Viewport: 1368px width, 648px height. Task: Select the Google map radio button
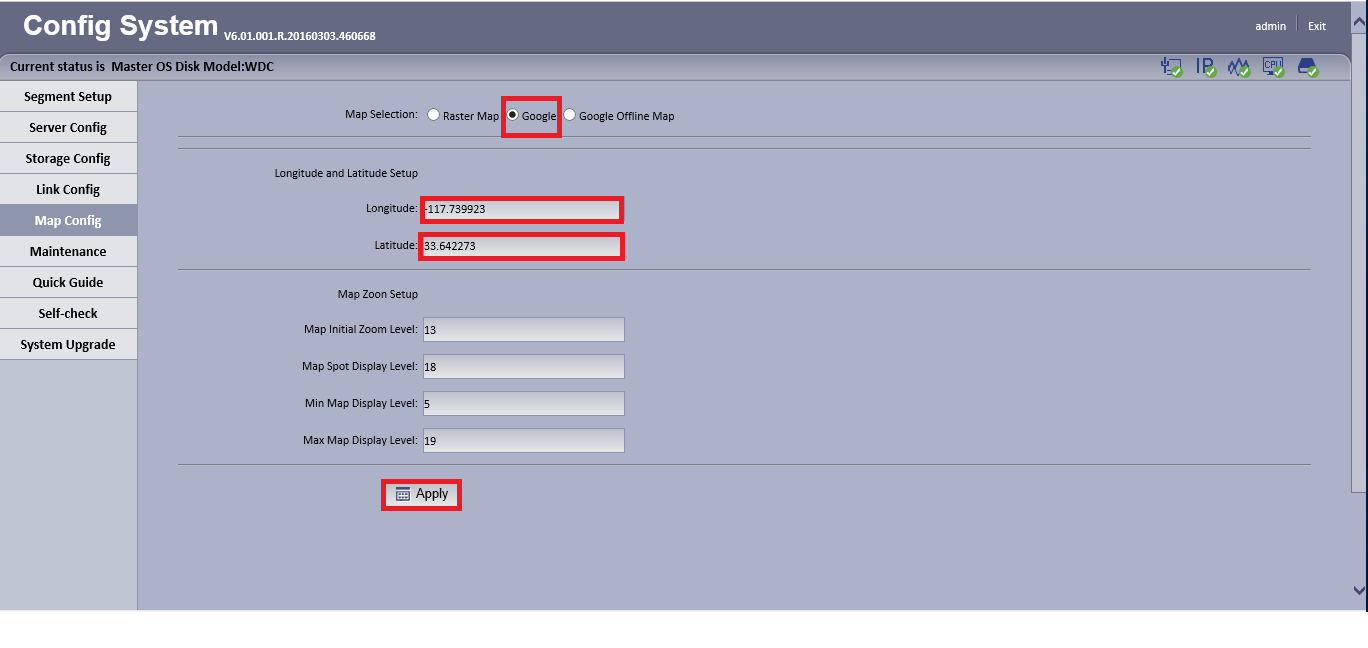[x=513, y=115]
